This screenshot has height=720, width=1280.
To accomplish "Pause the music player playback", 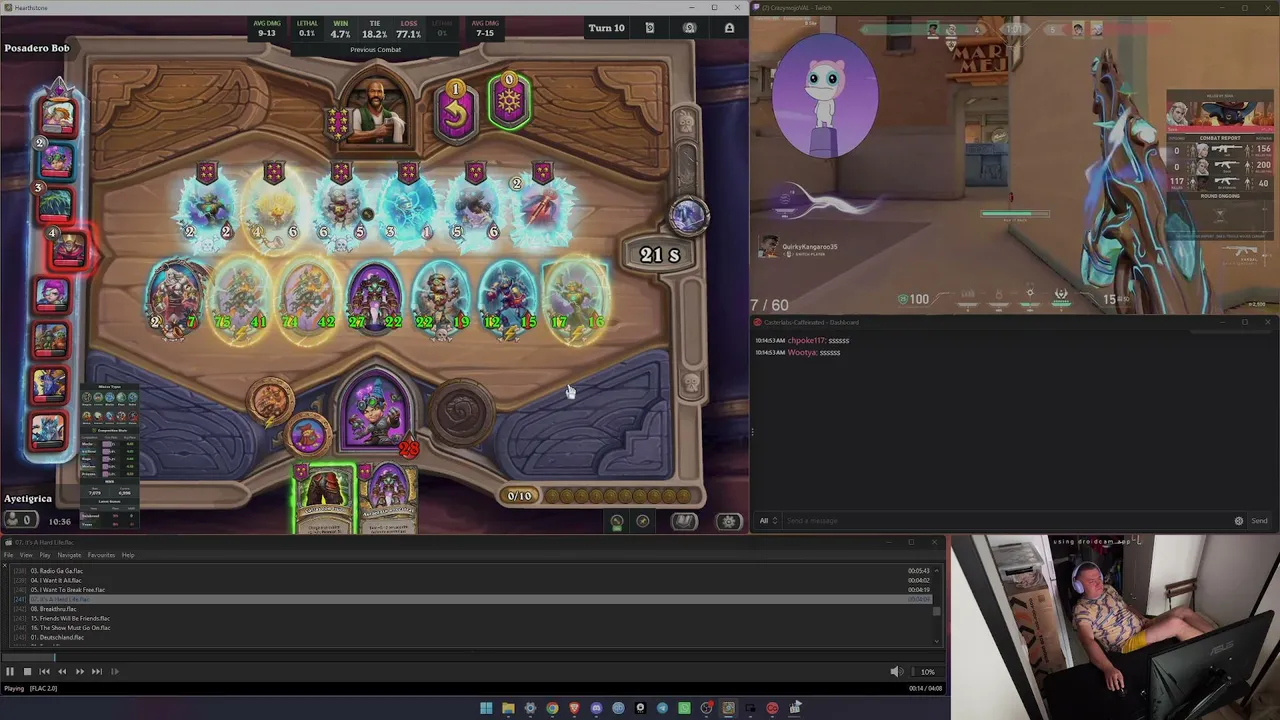I will 10,672.
